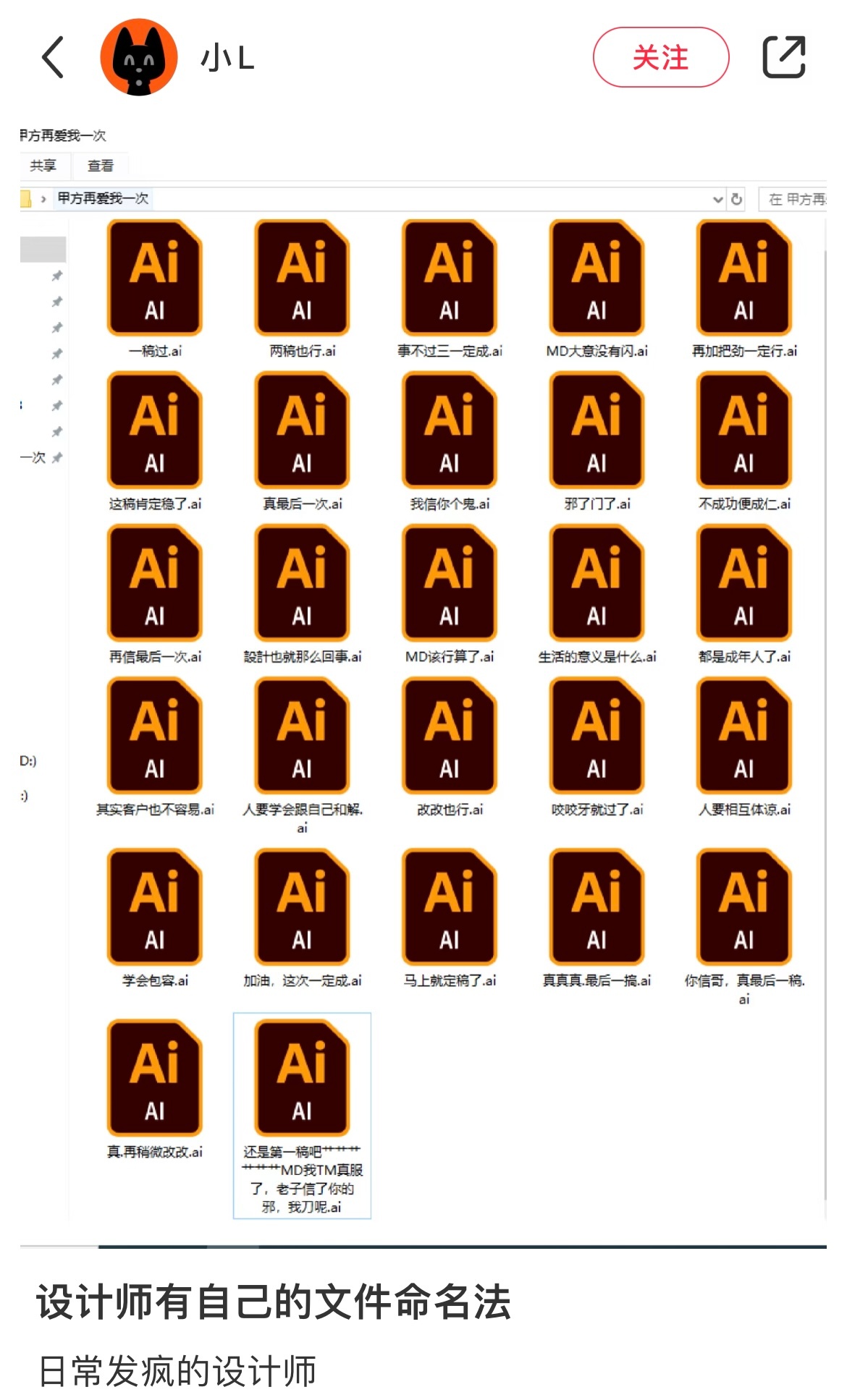The image size is (847, 1400).
Task: Click the filename label 马上就定稿了.ai
Action: click(x=450, y=981)
